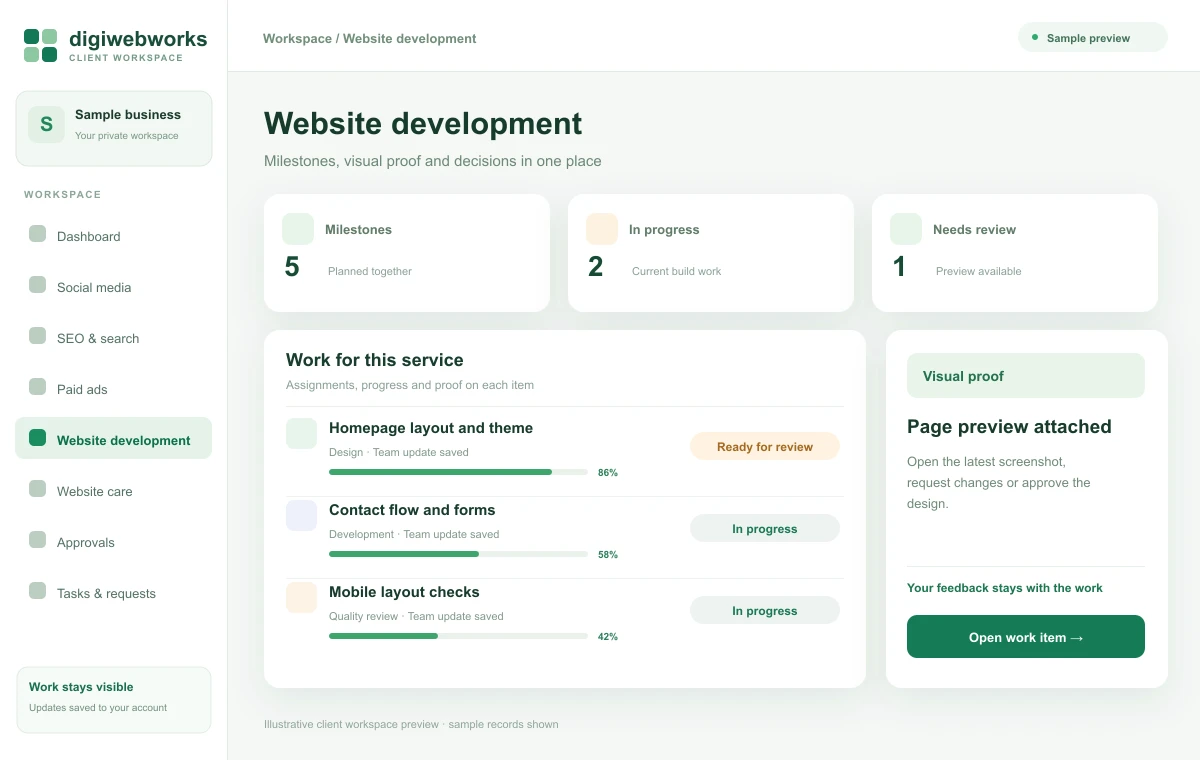
Task: Click the In progress count 2
Action: [x=596, y=267]
